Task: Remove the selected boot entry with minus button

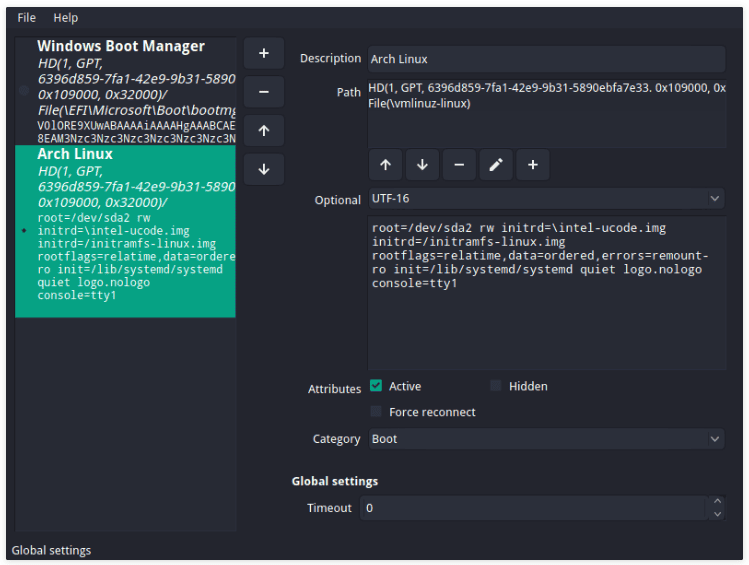Action: (x=264, y=92)
